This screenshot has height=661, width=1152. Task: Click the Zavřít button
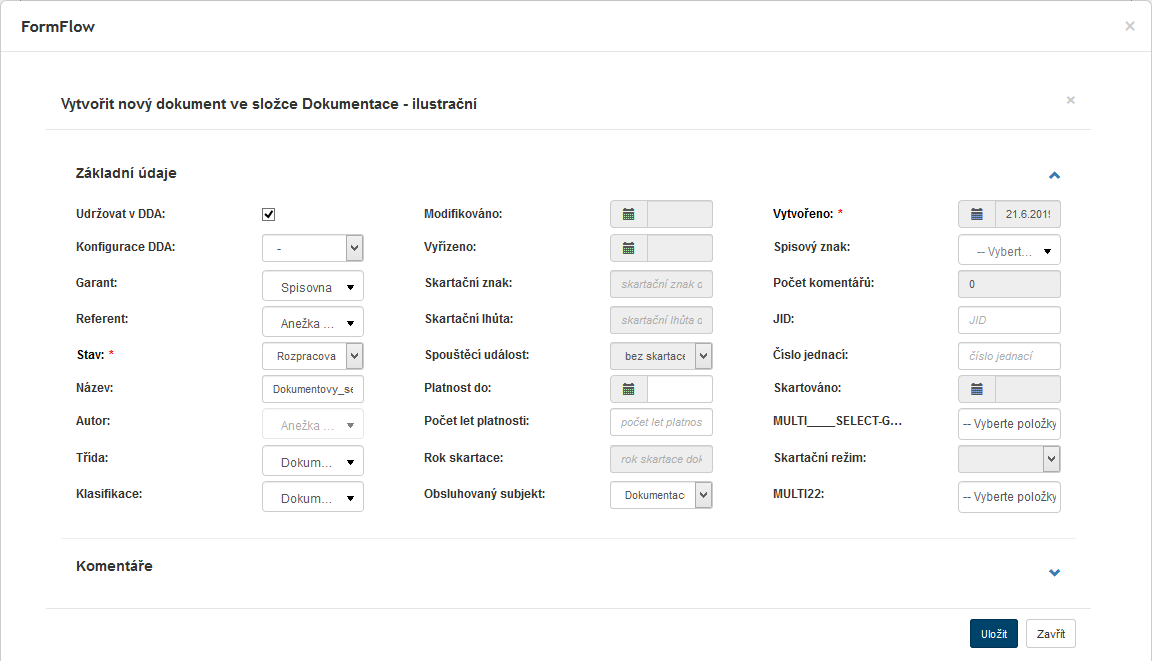pos(1050,634)
